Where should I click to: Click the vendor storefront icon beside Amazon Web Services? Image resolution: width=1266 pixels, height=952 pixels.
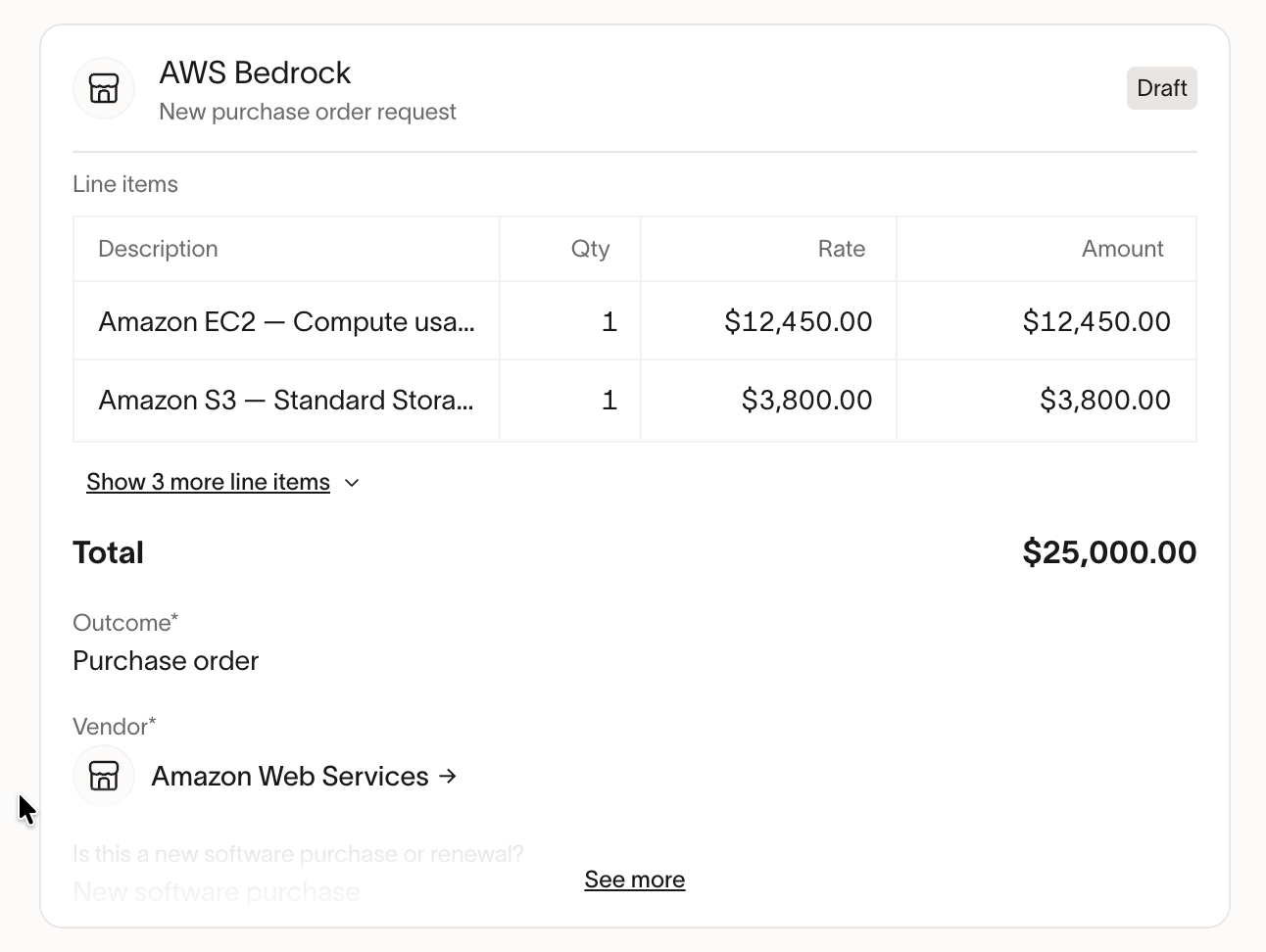(104, 776)
